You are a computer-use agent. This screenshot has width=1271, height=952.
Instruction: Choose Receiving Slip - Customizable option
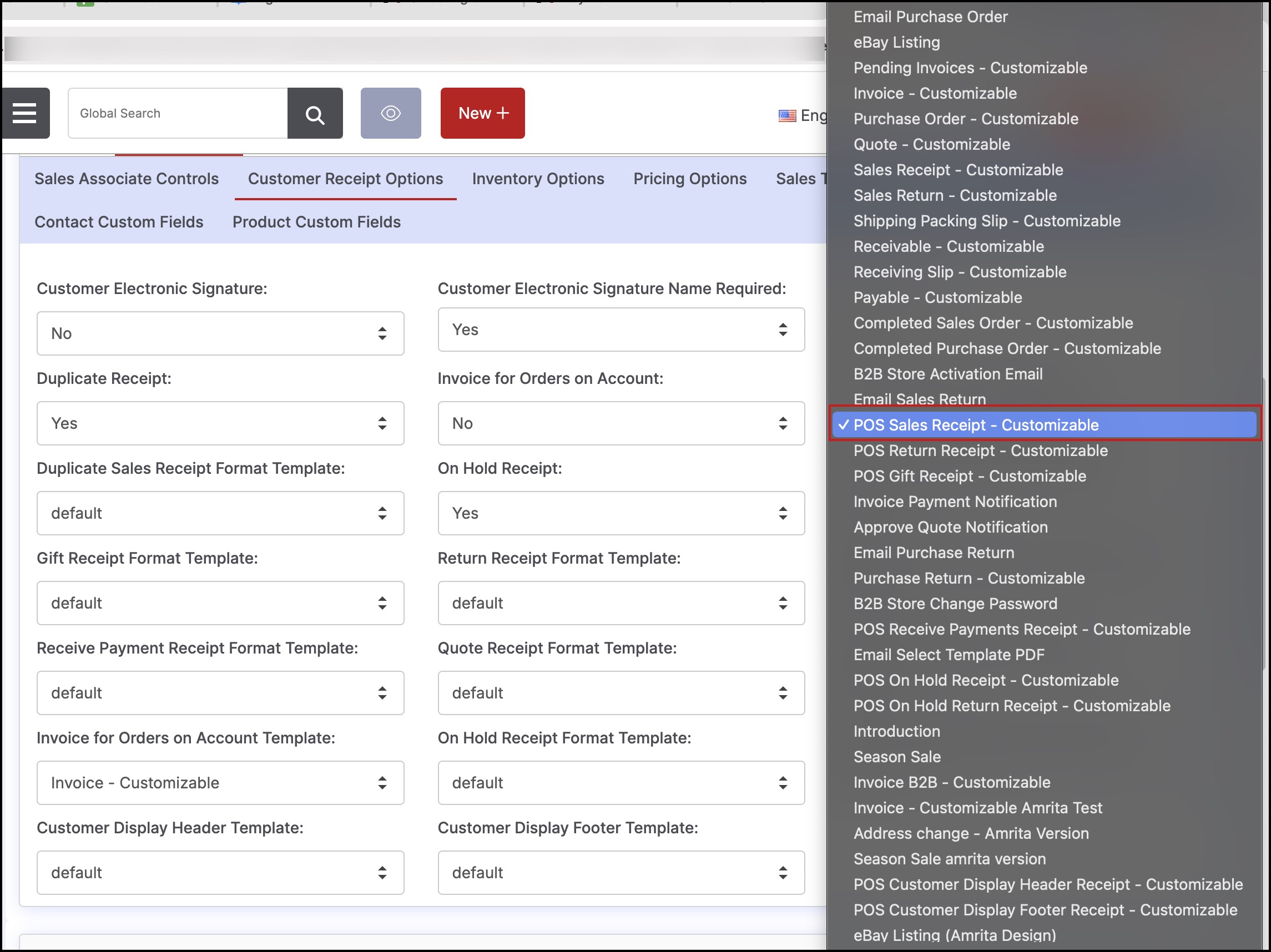pos(1045,272)
